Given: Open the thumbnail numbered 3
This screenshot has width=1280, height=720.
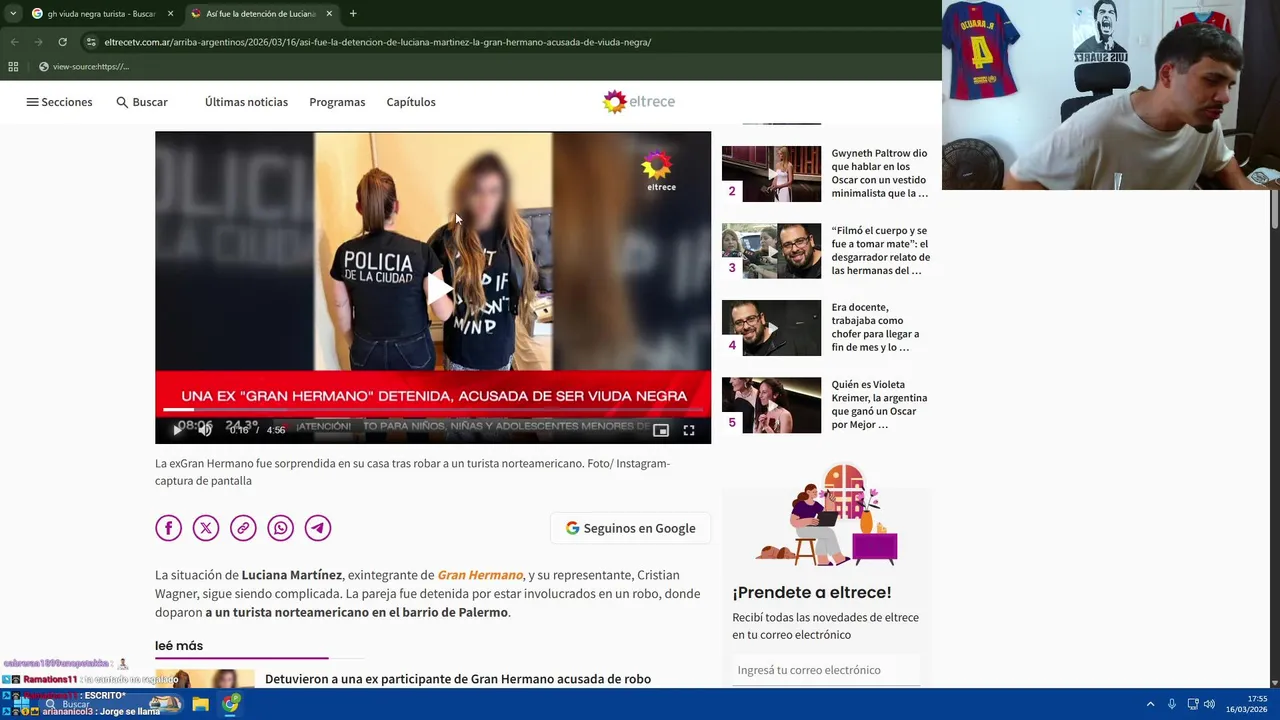Looking at the screenshot, I should 771,251.
